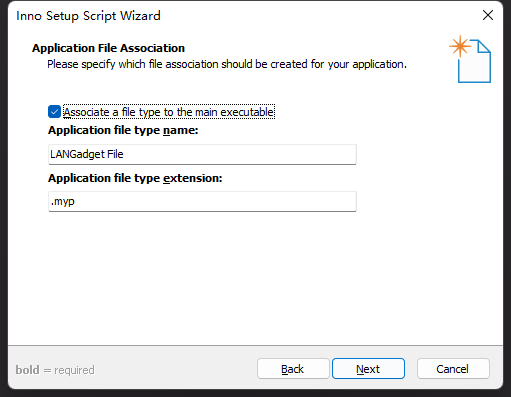Click the 'Application File Association' heading
511x397 pixels.
tap(108, 48)
